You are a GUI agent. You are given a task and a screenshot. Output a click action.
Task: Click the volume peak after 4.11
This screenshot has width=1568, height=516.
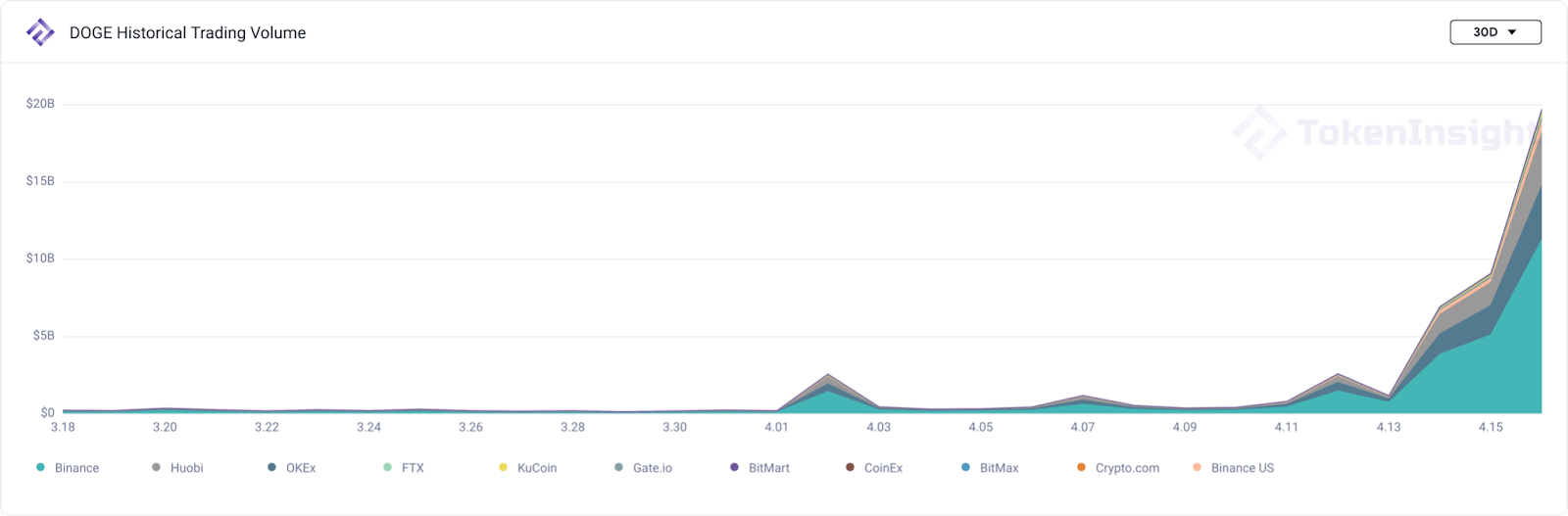click(x=1338, y=375)
